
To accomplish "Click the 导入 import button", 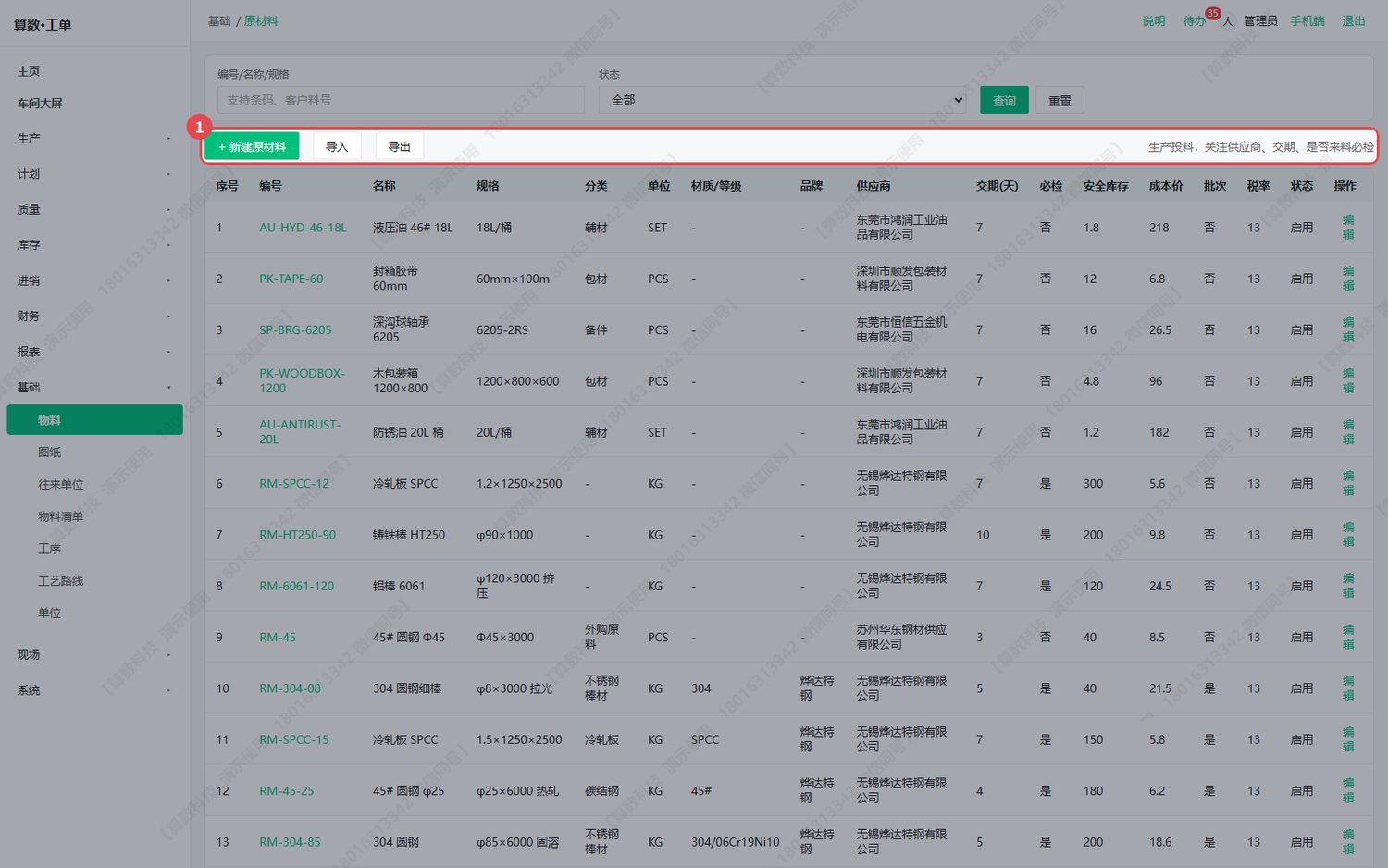I will pos(337,146).
